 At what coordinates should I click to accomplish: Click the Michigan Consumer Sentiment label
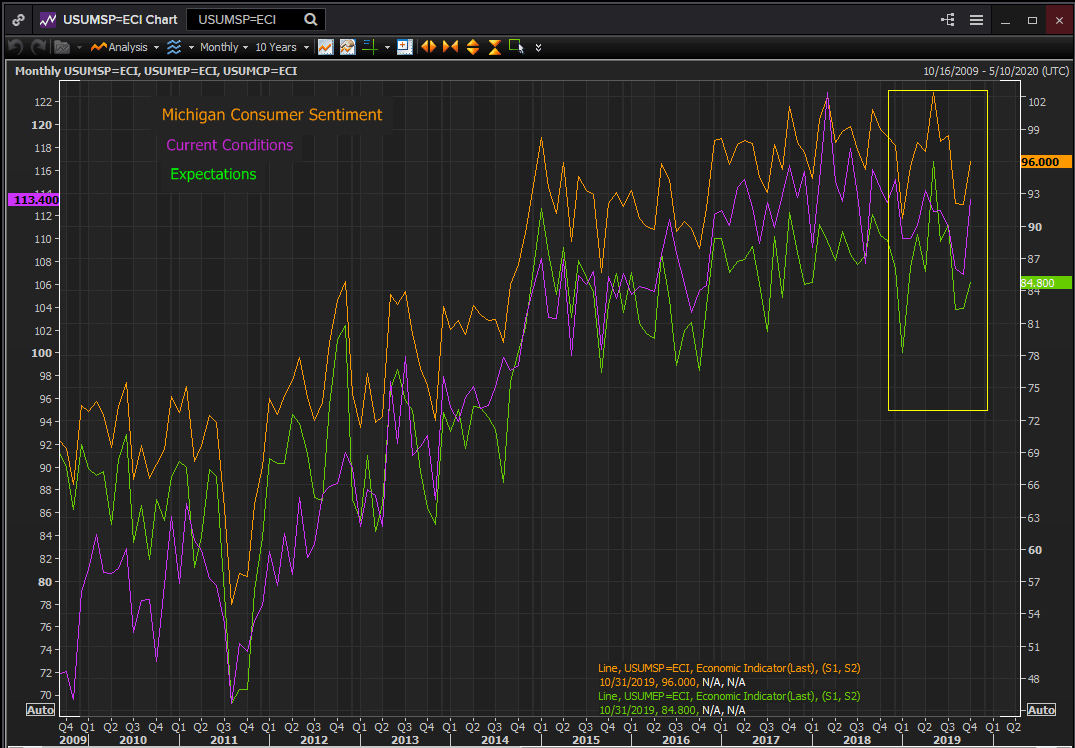pyautogui.click(x=272, y=115)
